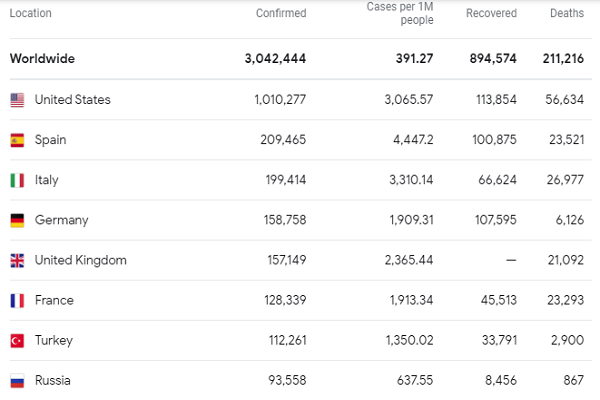600x400 pixels.
Task: Click the Worldwide confirmed total 3,042,444
Action: (275, 58)
